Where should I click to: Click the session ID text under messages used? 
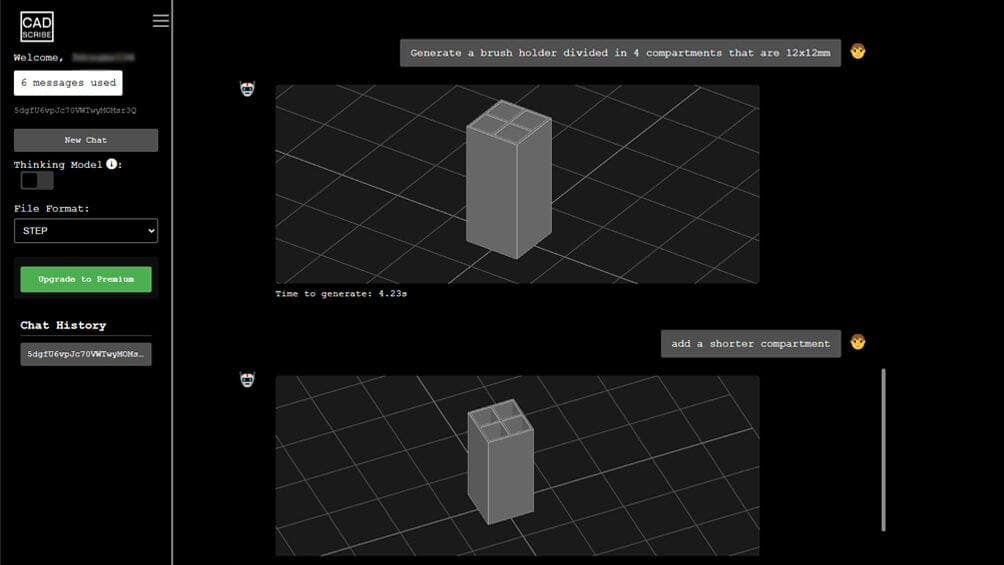pos(75,110)
